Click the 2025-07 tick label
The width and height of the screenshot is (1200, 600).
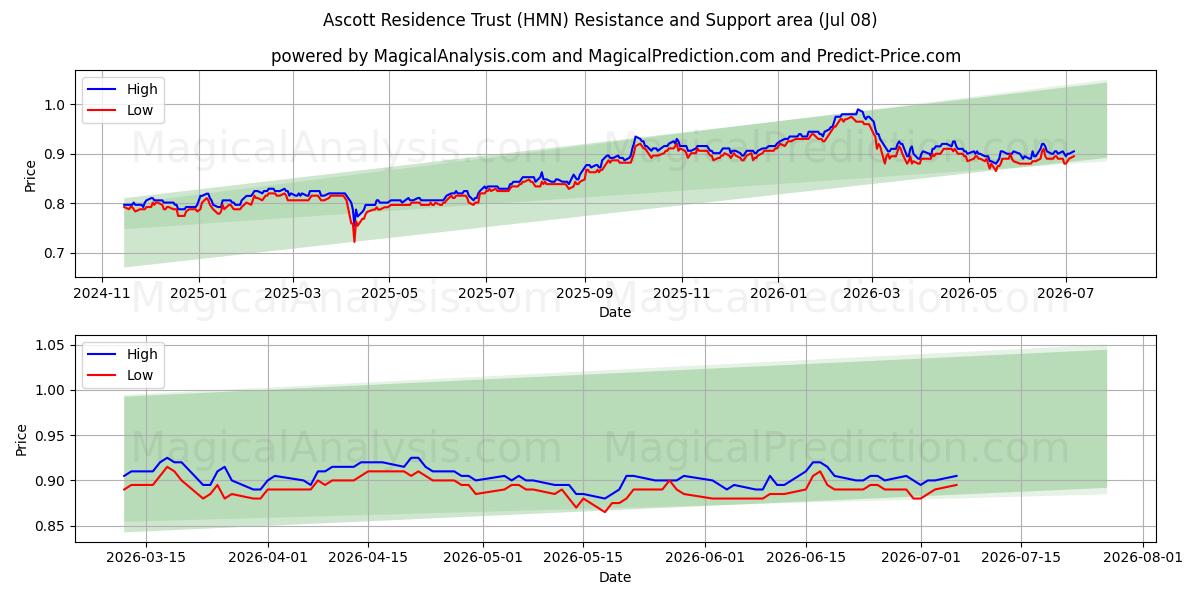coord(486,293)
